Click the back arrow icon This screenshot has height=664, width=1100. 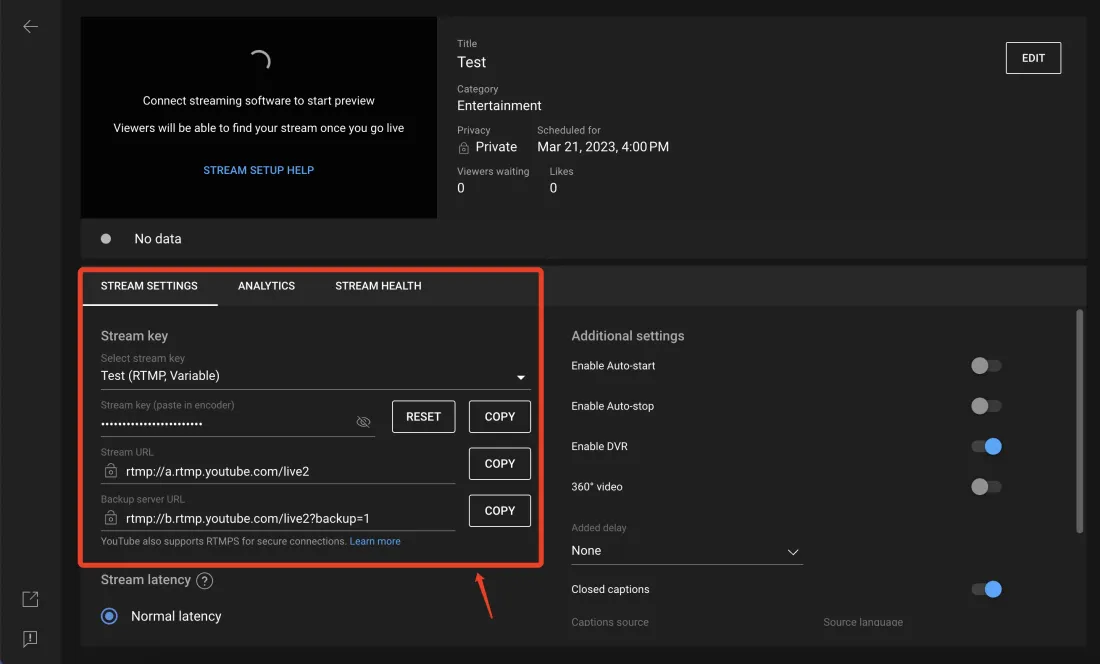click(x=30, y=27)
